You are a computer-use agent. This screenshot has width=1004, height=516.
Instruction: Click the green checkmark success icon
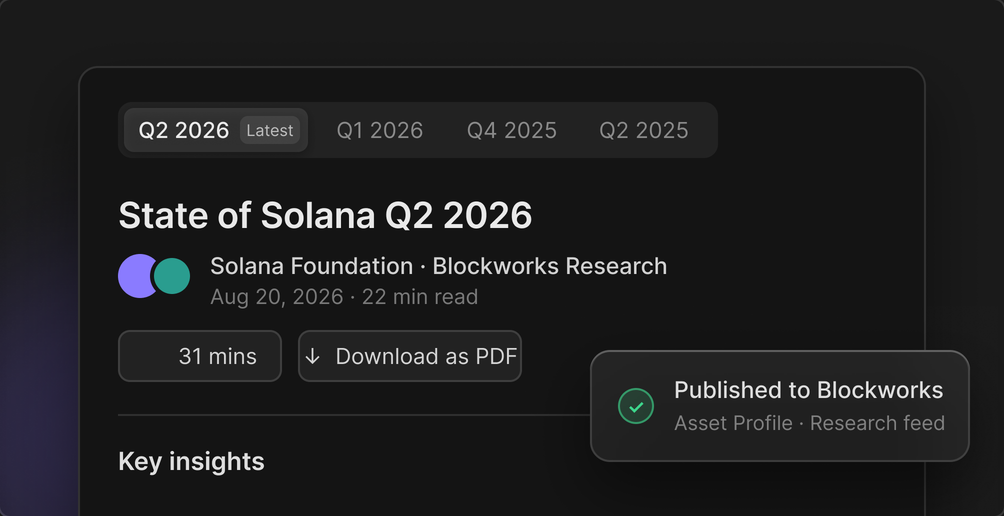pyautogui.click(x=636, y=406)
